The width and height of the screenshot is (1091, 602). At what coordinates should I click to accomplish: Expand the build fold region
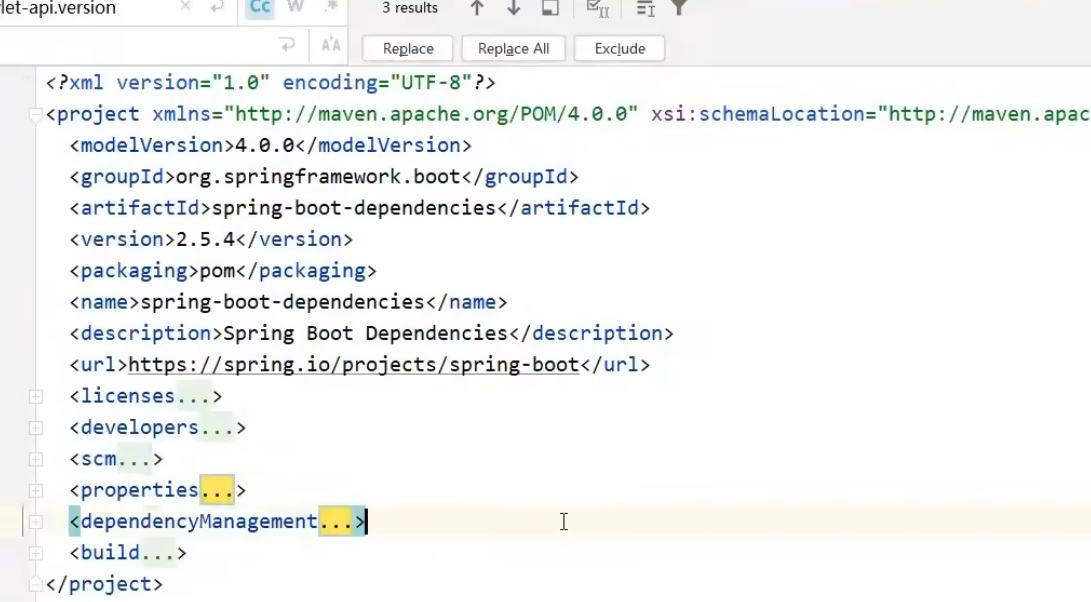pyautogui.click(x=35, y=553)
